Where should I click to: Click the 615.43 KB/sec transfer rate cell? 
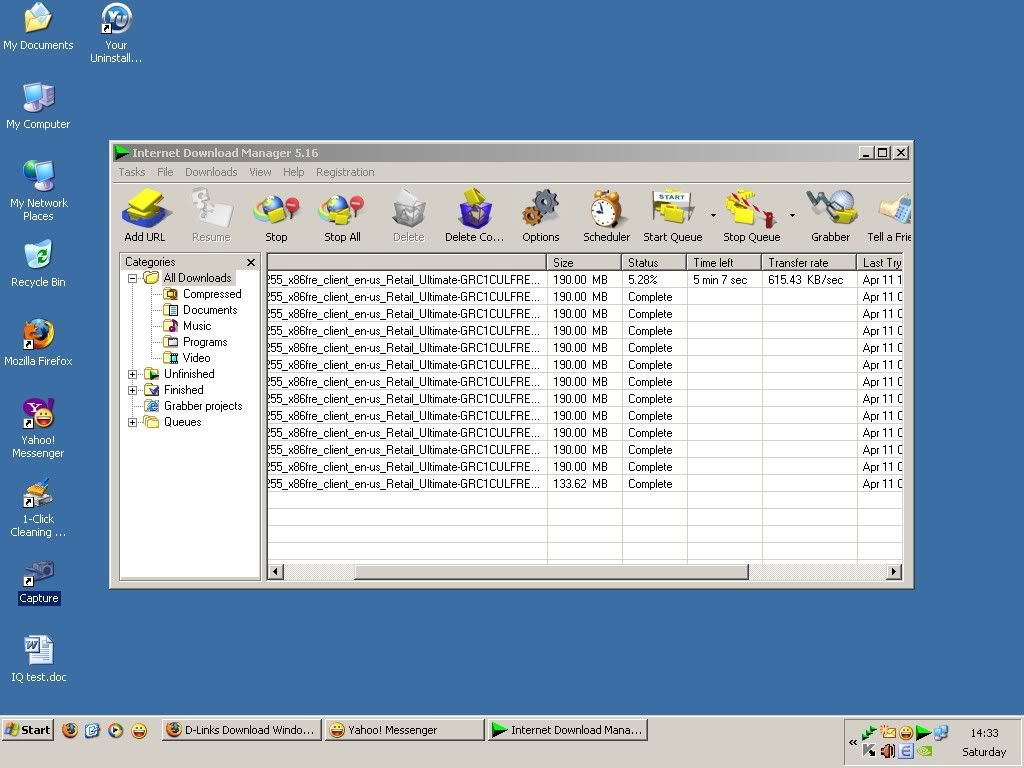[808, 280]
